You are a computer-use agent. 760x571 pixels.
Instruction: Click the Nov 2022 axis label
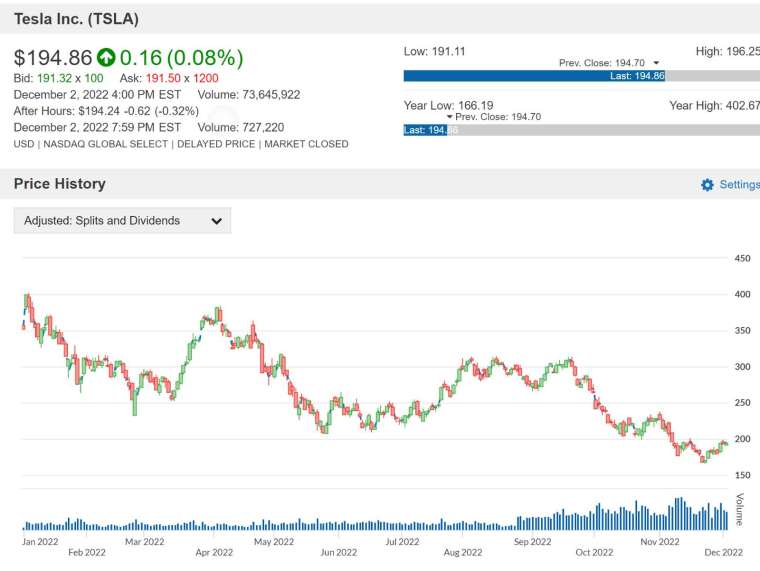coord(660,542)
